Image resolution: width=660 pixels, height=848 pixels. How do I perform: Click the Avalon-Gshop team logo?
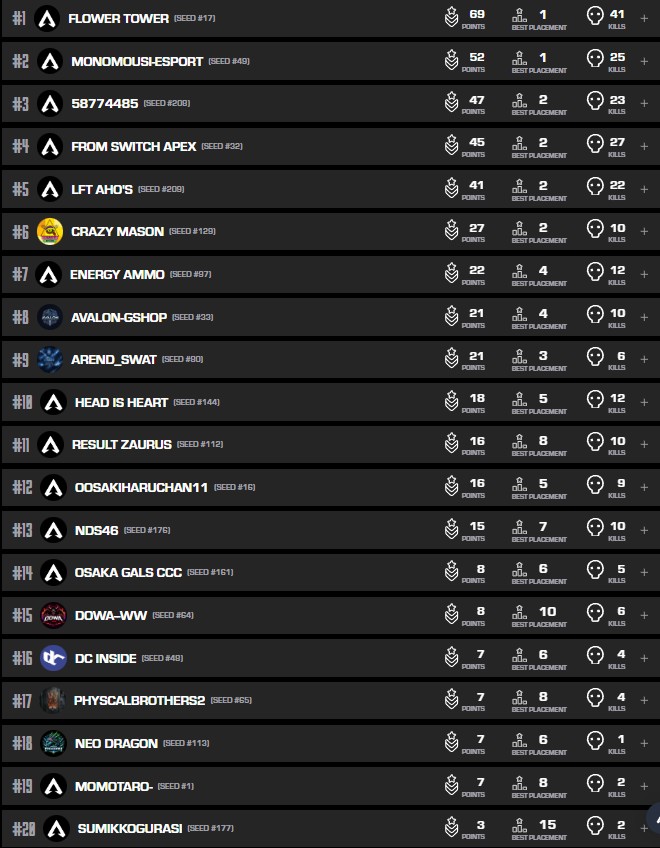tap(50, 317)
